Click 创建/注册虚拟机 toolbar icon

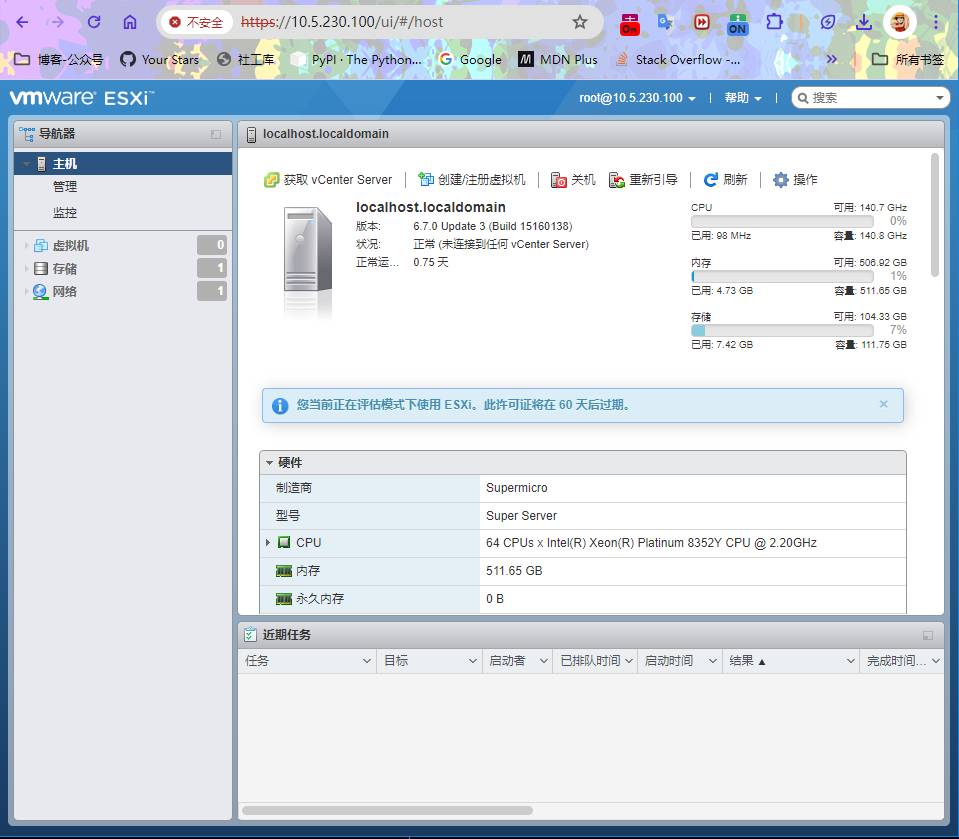tap(426, 180)
